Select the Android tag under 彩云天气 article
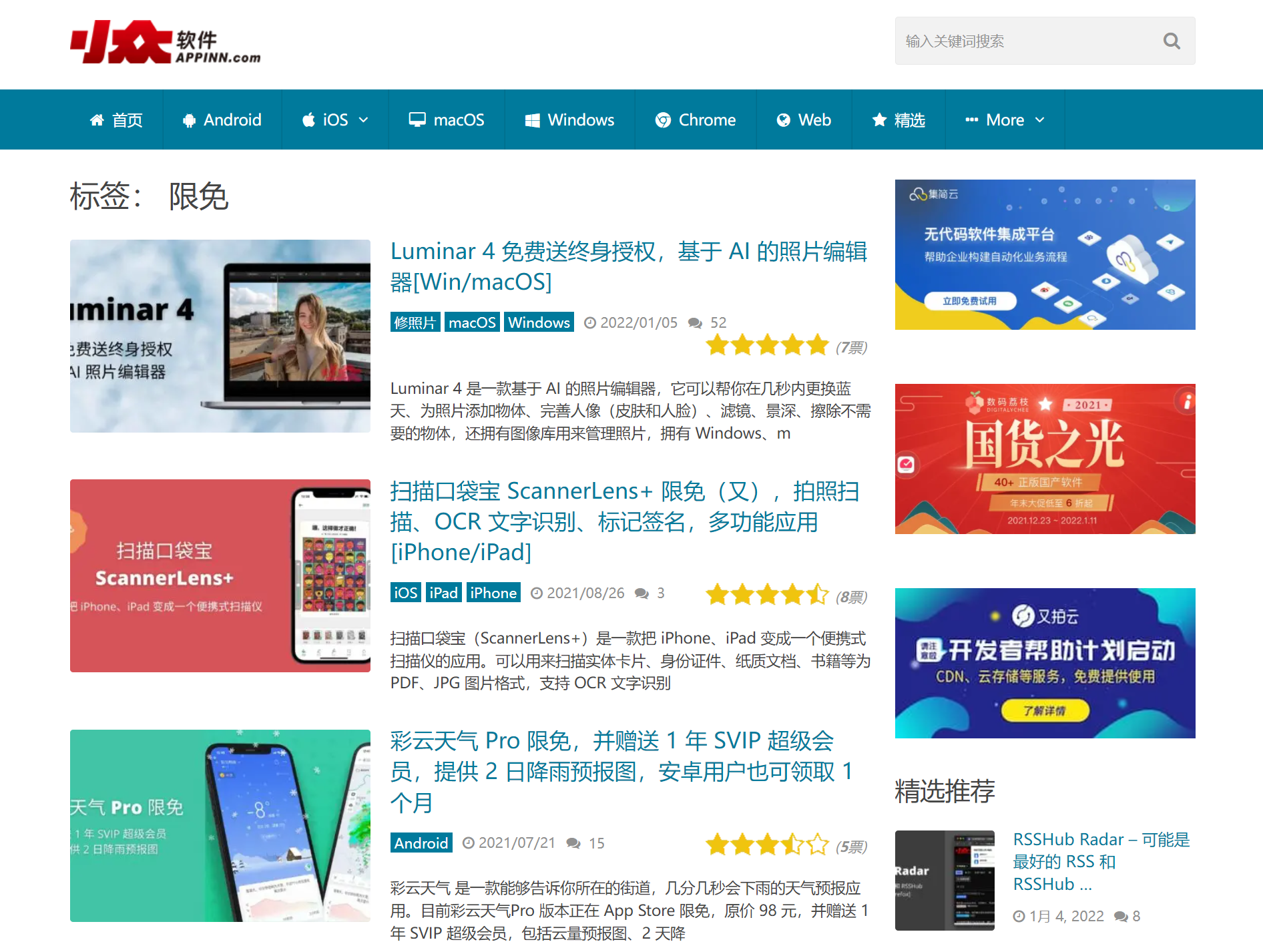 (x=421, y=843)
